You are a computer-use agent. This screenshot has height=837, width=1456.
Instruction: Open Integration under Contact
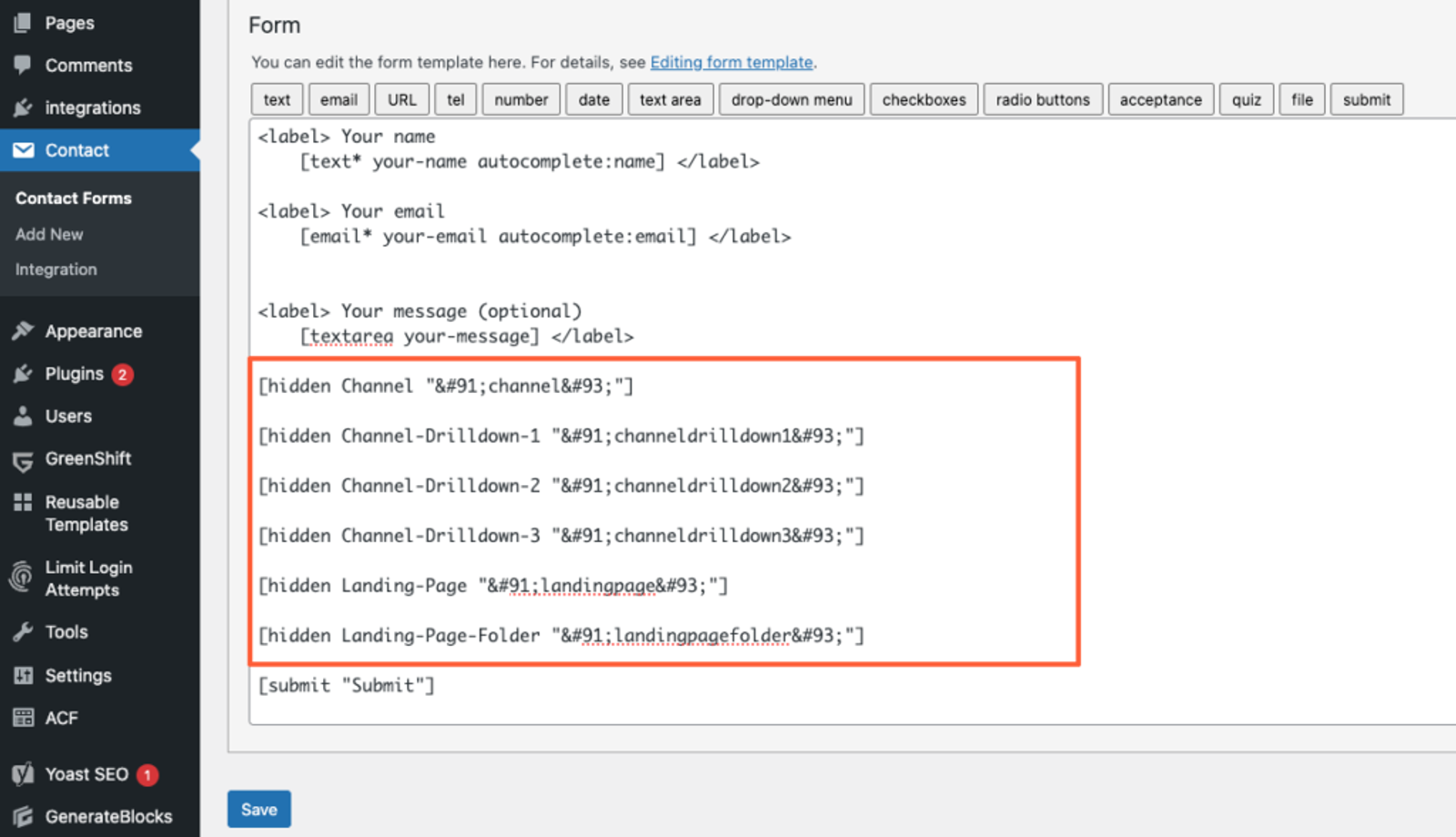(x=56, y=269)
